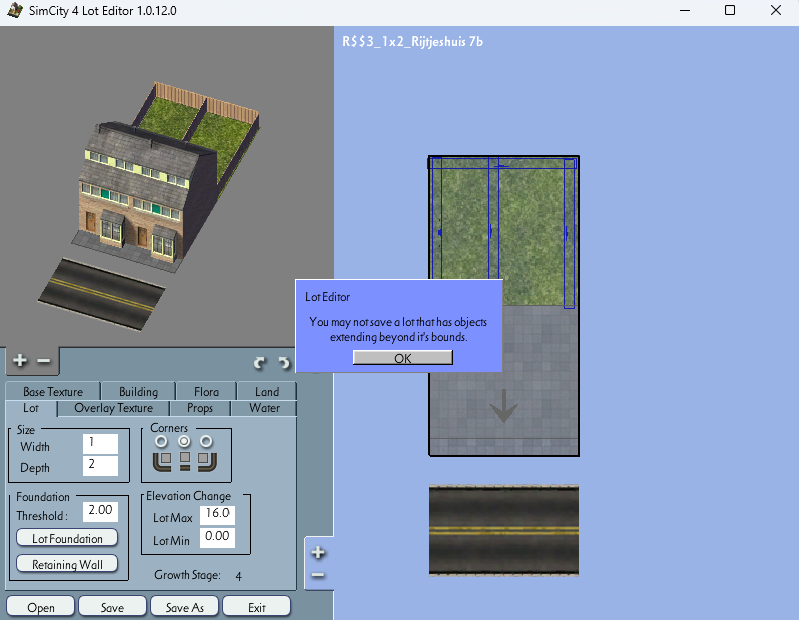Screen dimensions: 799x620
Task: Click the Lot Min elevation field
Action: (217, 537)
